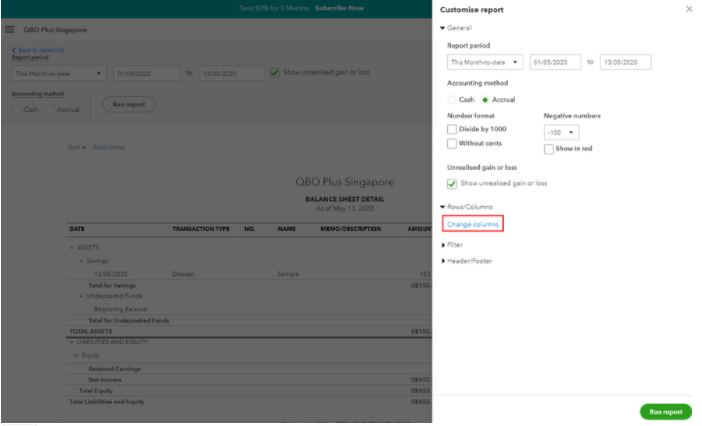Click the Beginning Balance row
702x426 pixels.
(x=249, y=309)
